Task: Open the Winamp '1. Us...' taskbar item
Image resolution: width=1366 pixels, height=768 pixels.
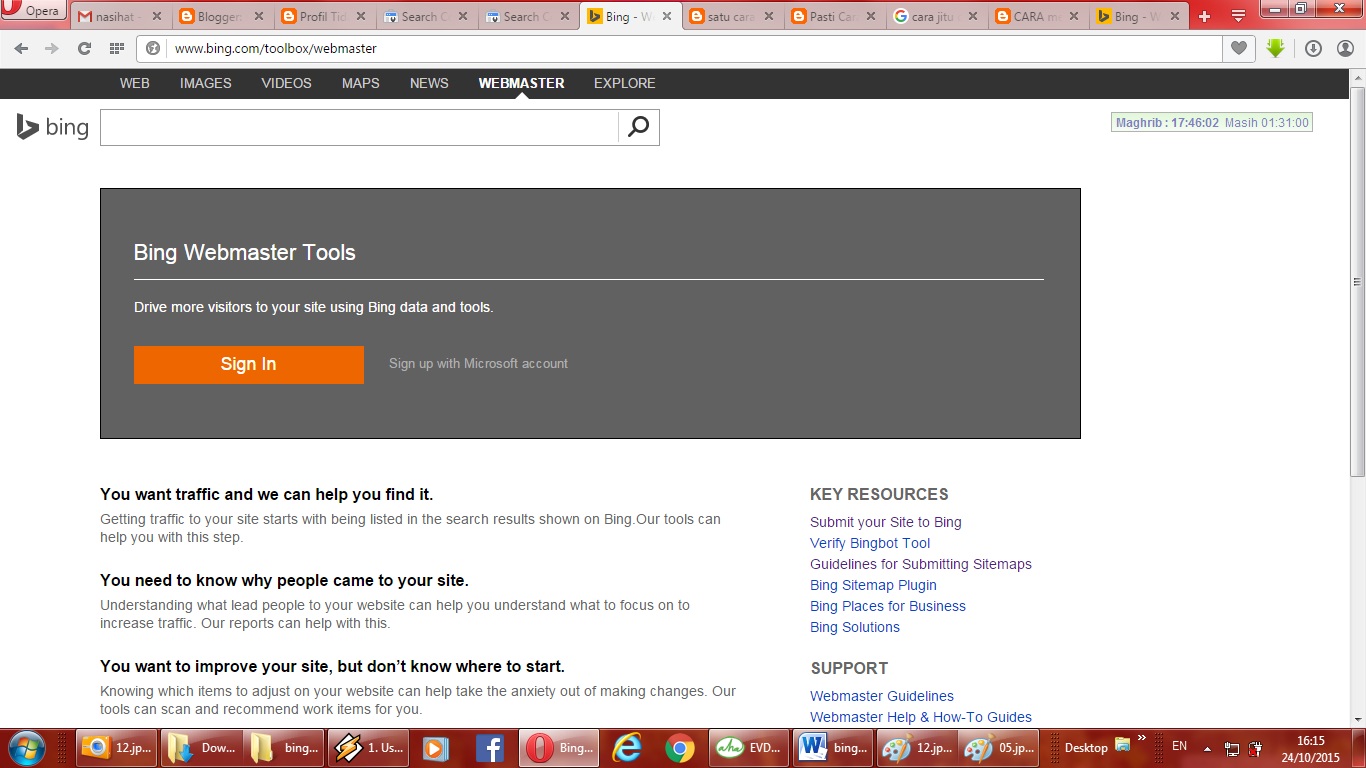Action: click(369, 747)
